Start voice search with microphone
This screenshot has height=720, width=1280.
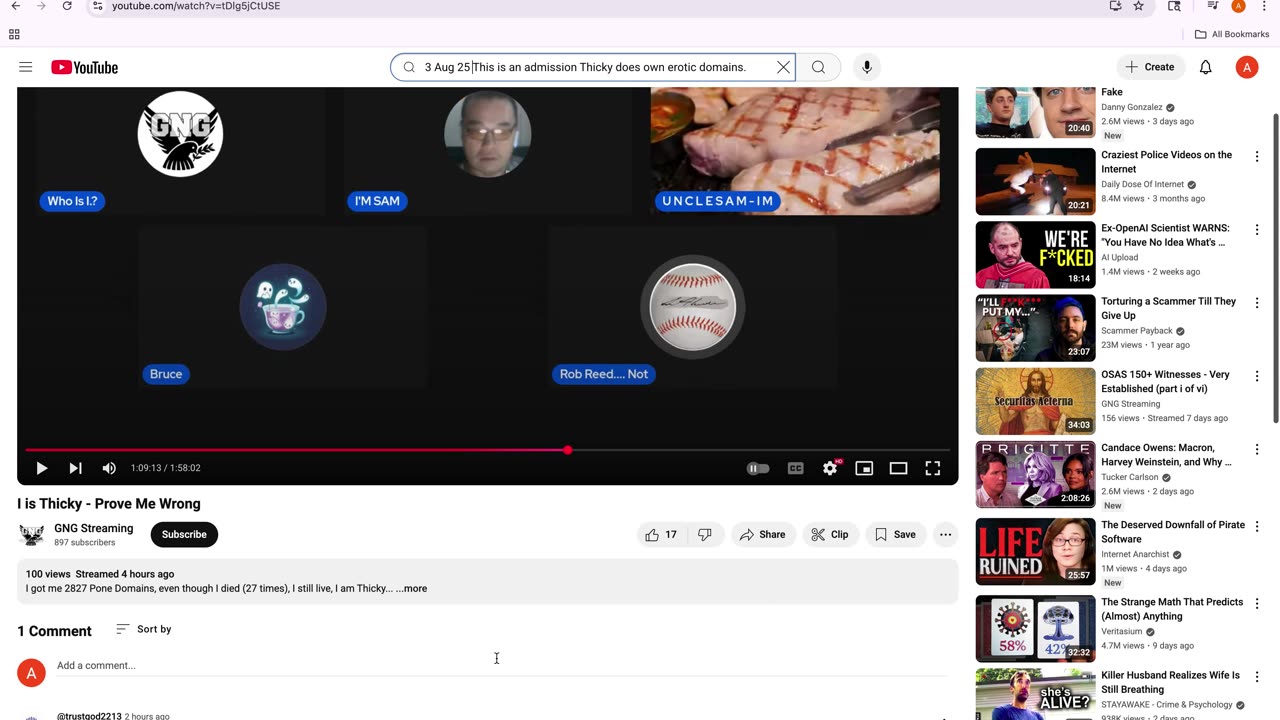tap(867, 67)
